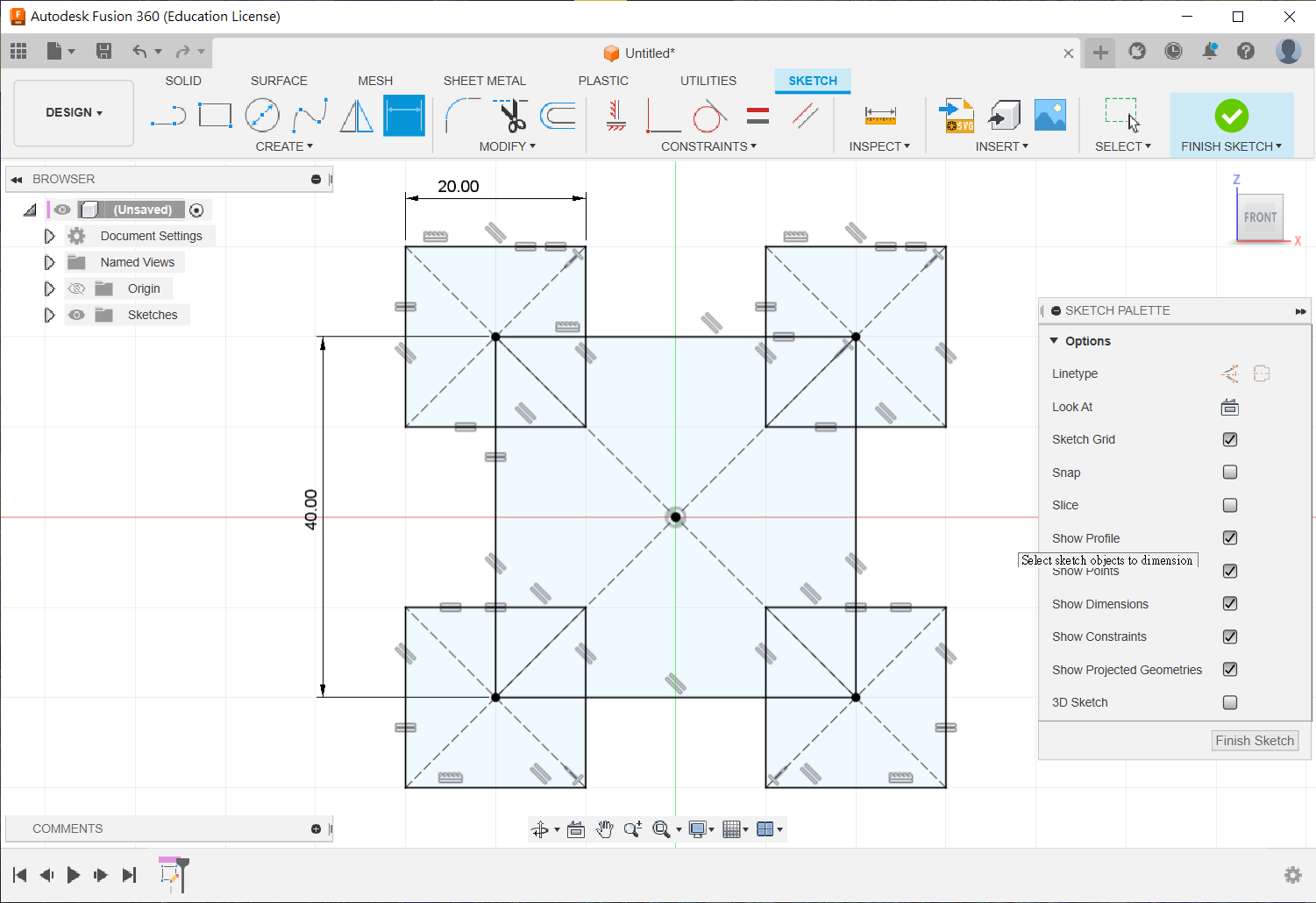Expand the Sketches folder in Browser
1316x903 pixels.
click(49, 315)
